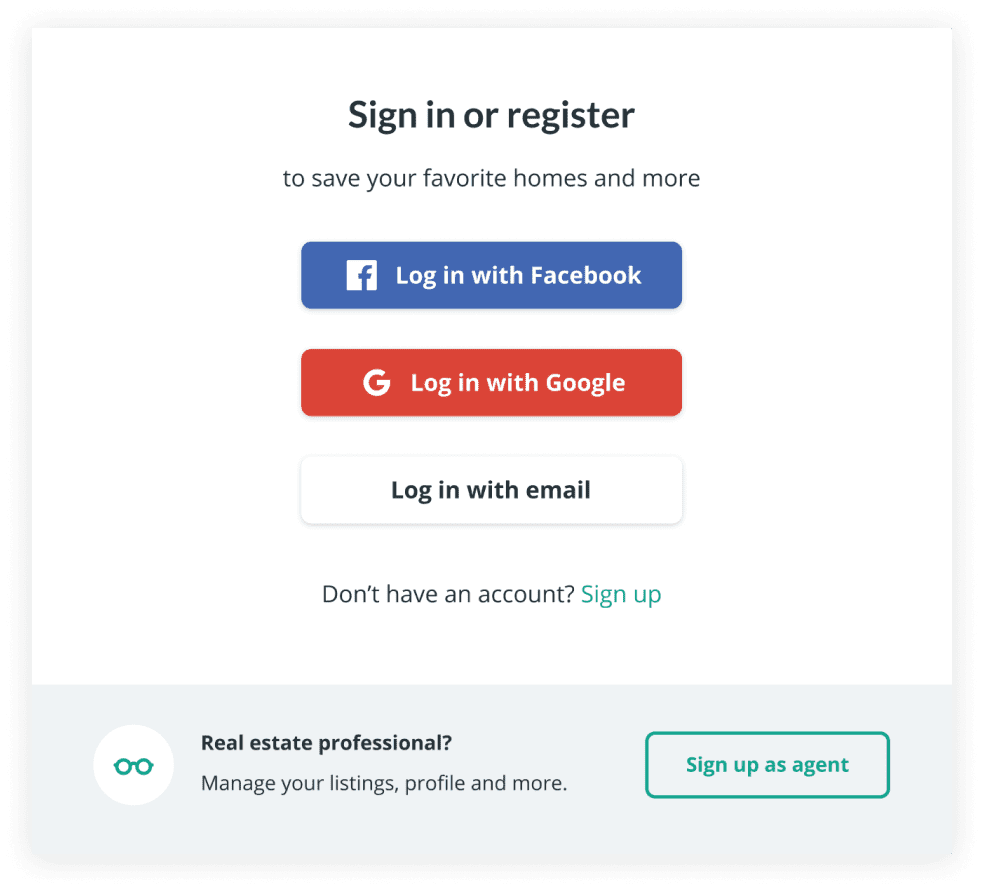
Task: Choose Log in with email
Action: tap(491, 490)
